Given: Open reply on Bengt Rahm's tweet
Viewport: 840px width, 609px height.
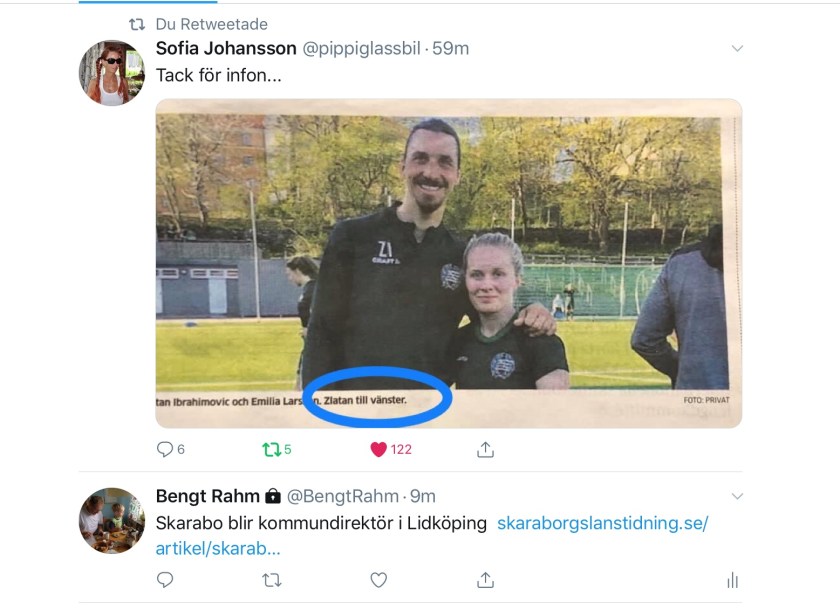Looking at the screenshot, I should pyautogui.click(x=164, y=580).
